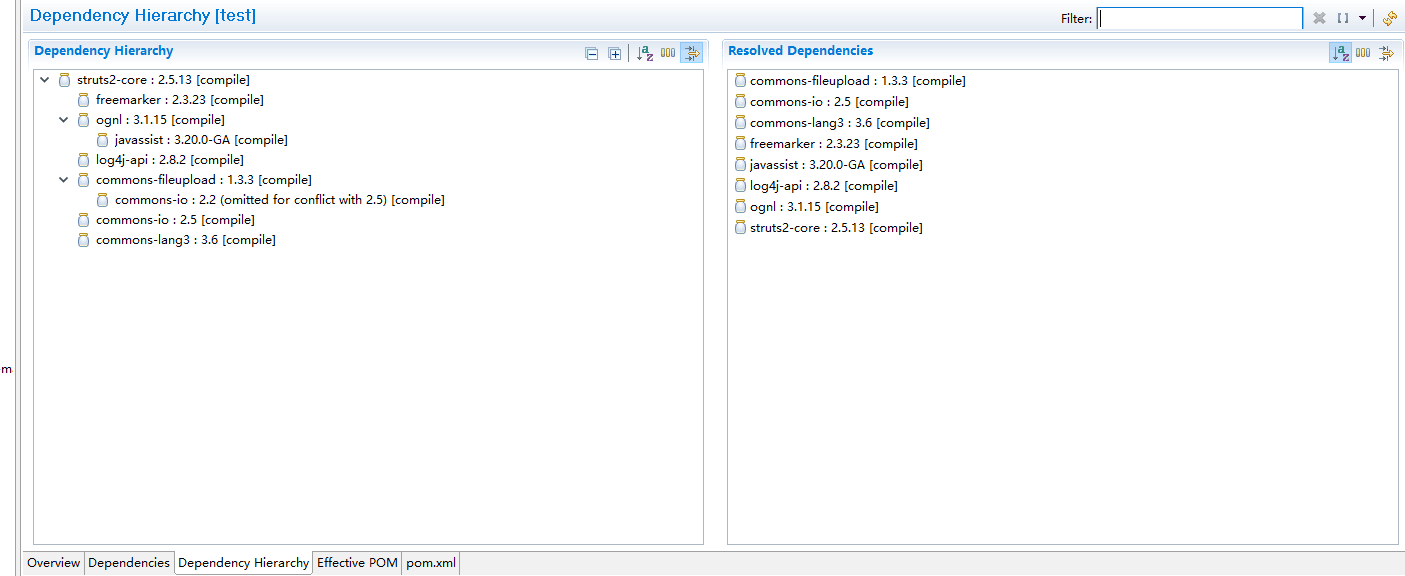Screen dimensions: 1405x576
Task: Click jar icon of ognl in the hierarchy
Action: pyautogui.click(x=84, y=120)
